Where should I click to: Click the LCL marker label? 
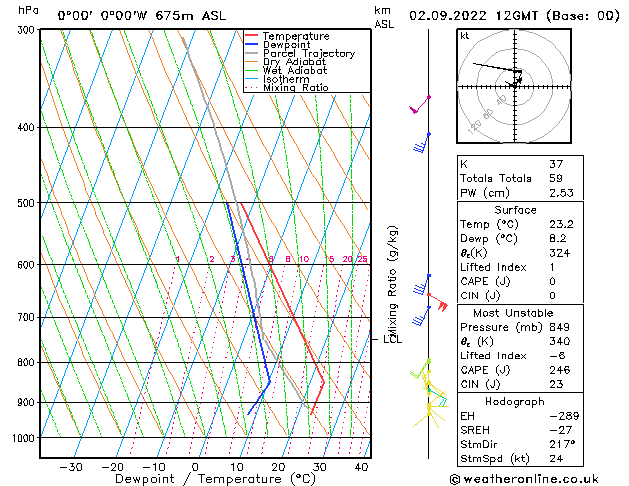(x=392, y=339)
